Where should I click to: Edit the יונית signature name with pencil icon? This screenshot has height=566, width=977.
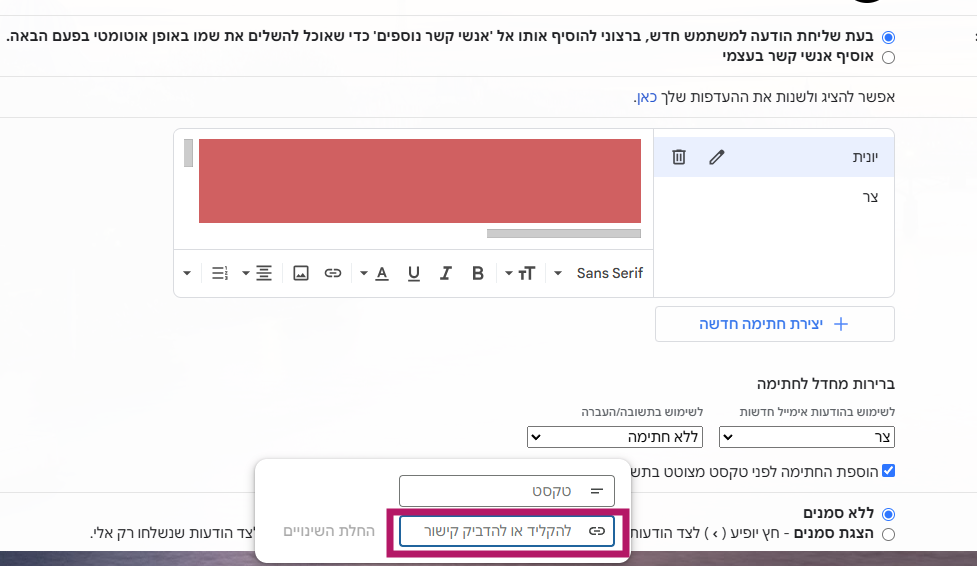pos(716,157)
